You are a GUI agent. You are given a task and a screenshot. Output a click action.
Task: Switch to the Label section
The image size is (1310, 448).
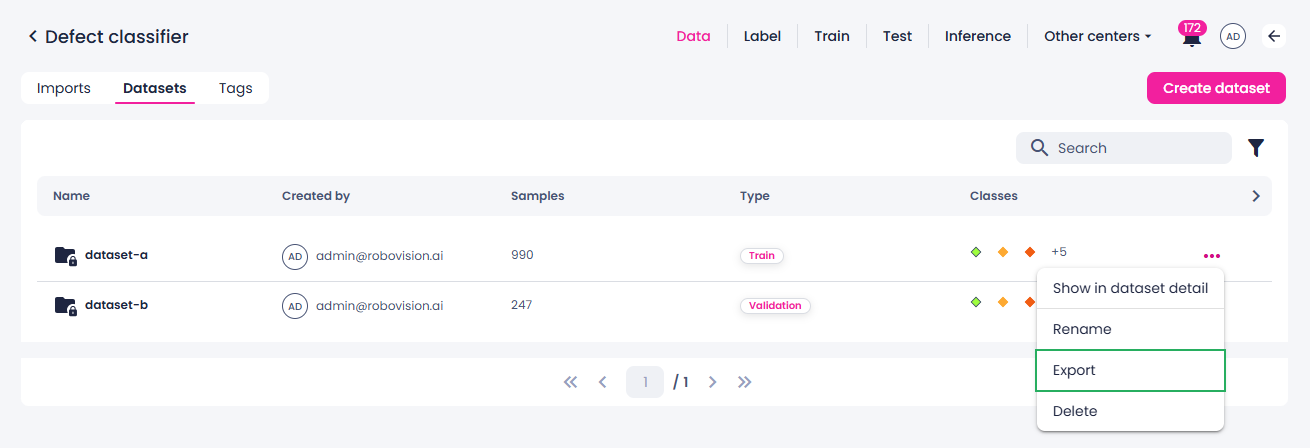[x=762, y=36]
